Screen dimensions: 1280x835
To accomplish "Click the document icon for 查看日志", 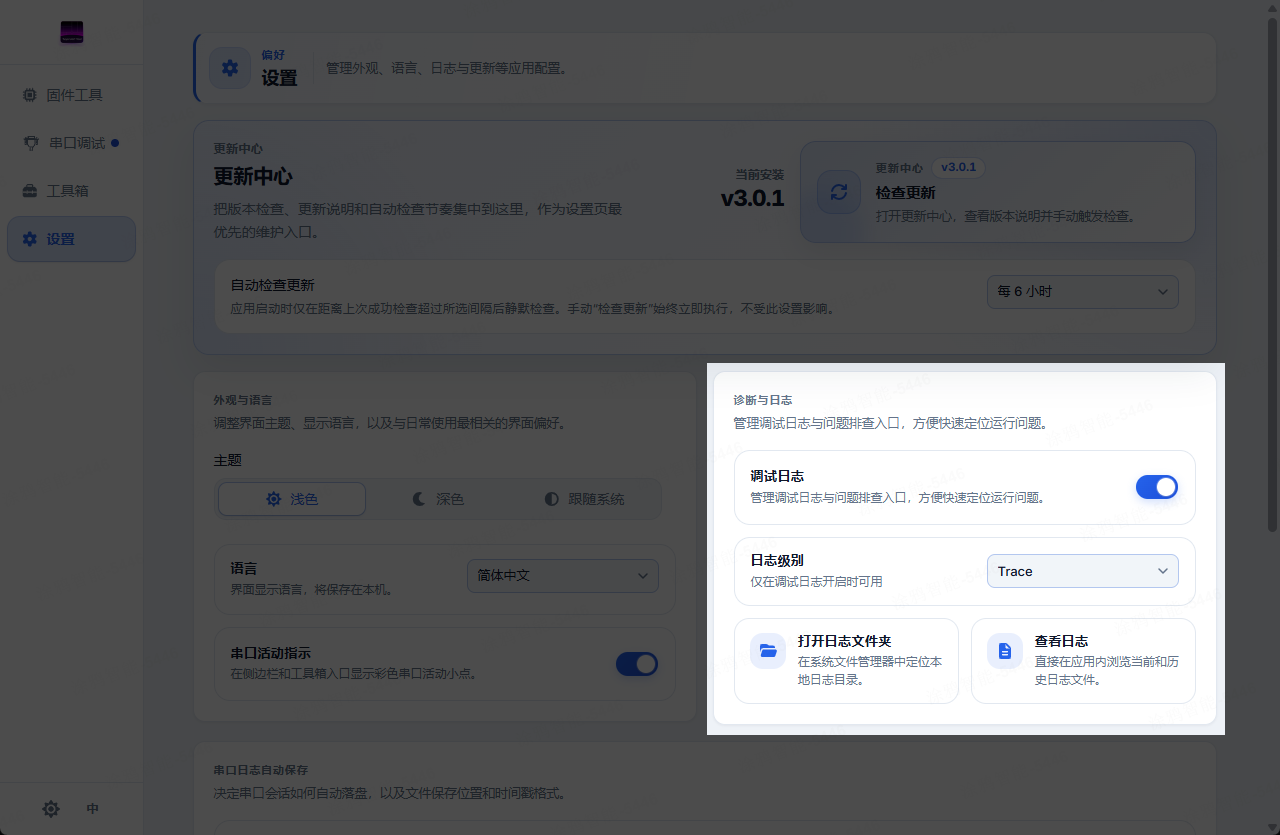I will pyautogui.click(x=1005, y=651).
